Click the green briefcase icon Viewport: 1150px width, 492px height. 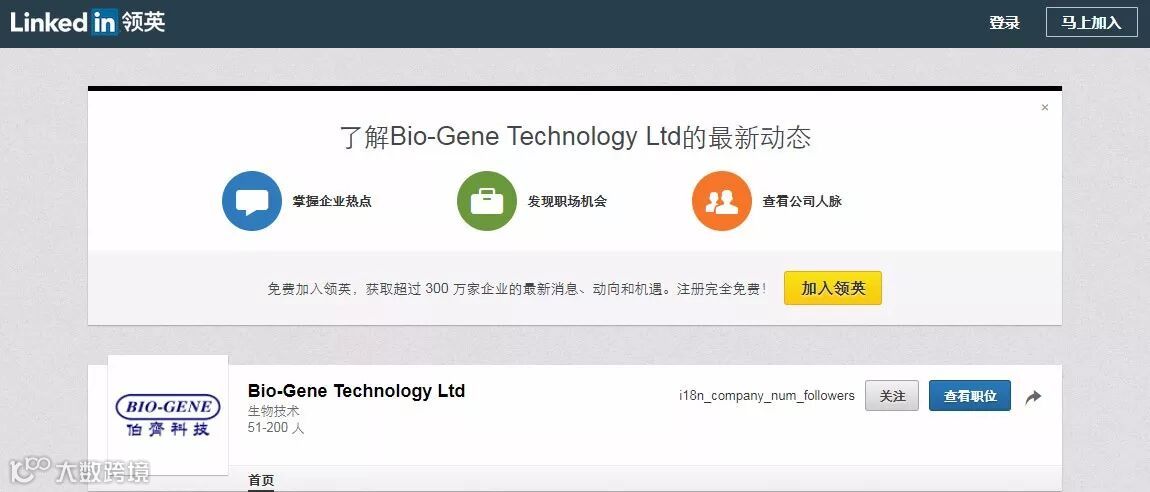(x=486, y=201)
